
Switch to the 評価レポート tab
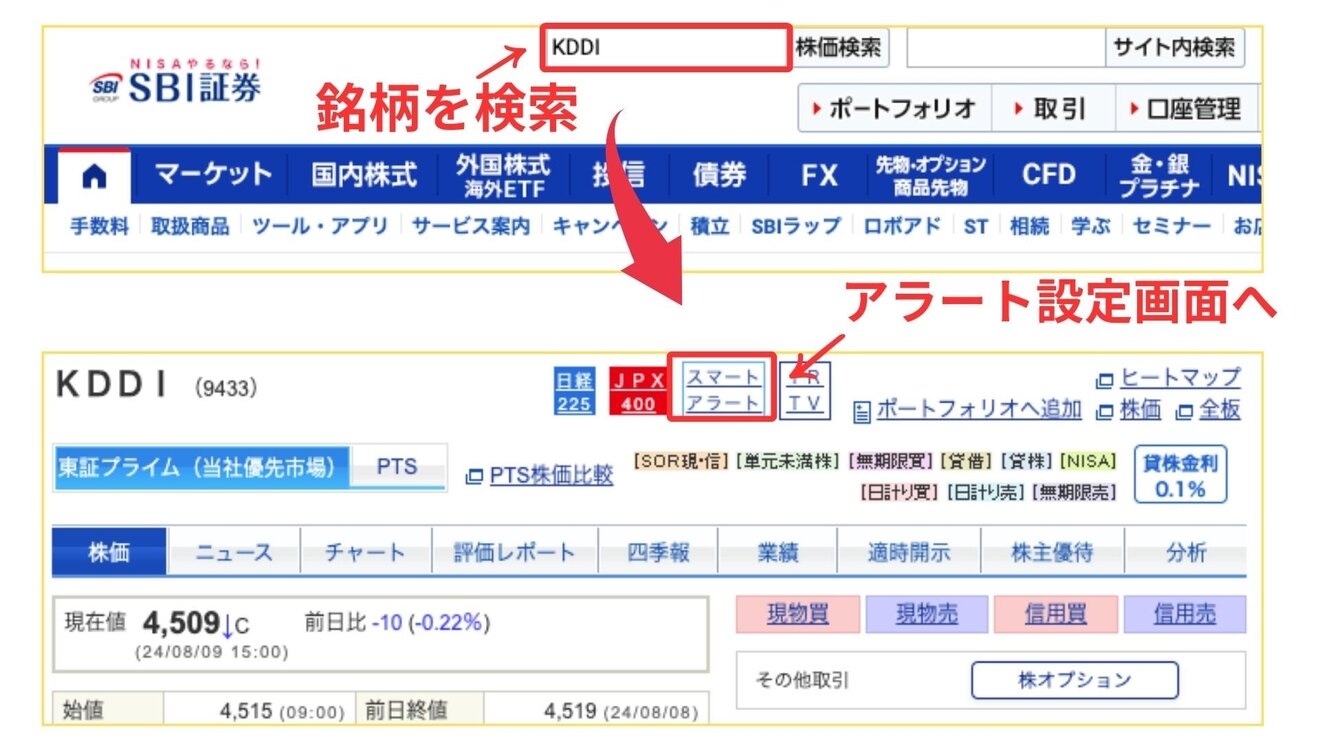tap(515, 552)
